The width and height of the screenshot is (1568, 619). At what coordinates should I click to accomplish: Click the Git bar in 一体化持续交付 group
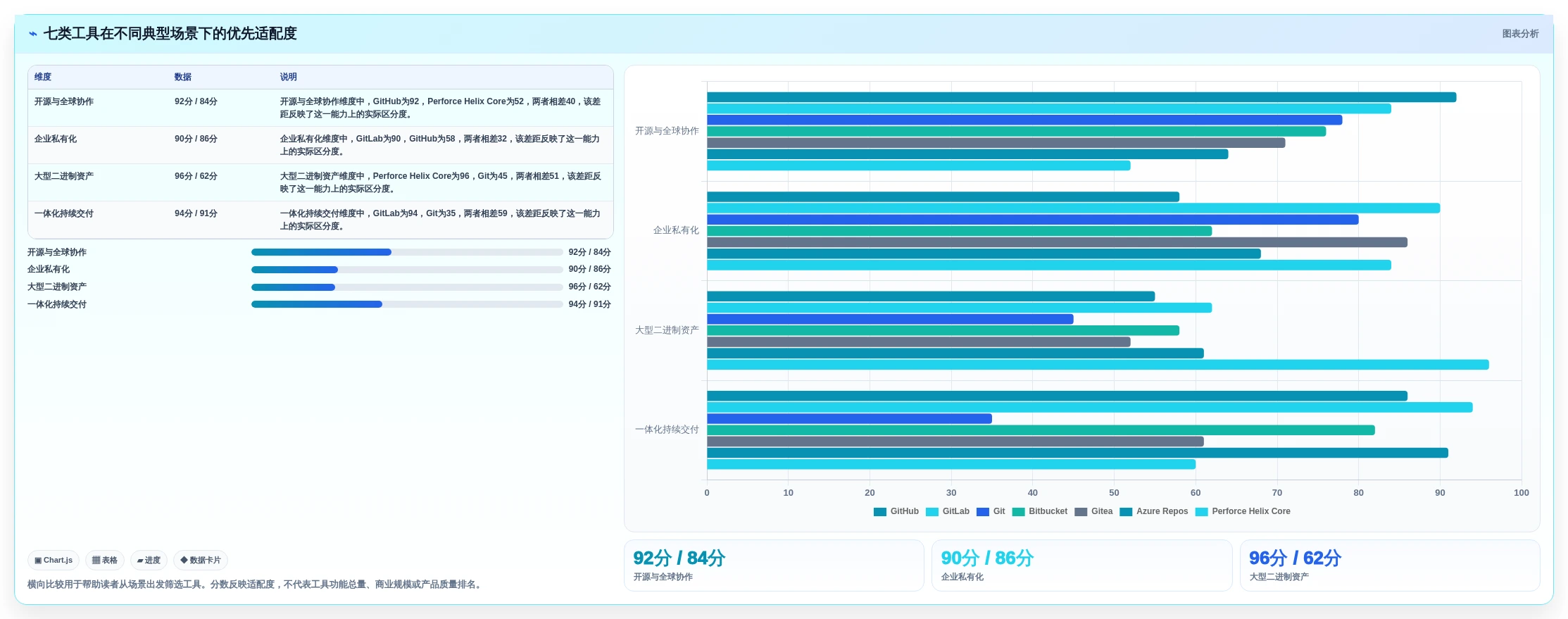pos(849,419)
